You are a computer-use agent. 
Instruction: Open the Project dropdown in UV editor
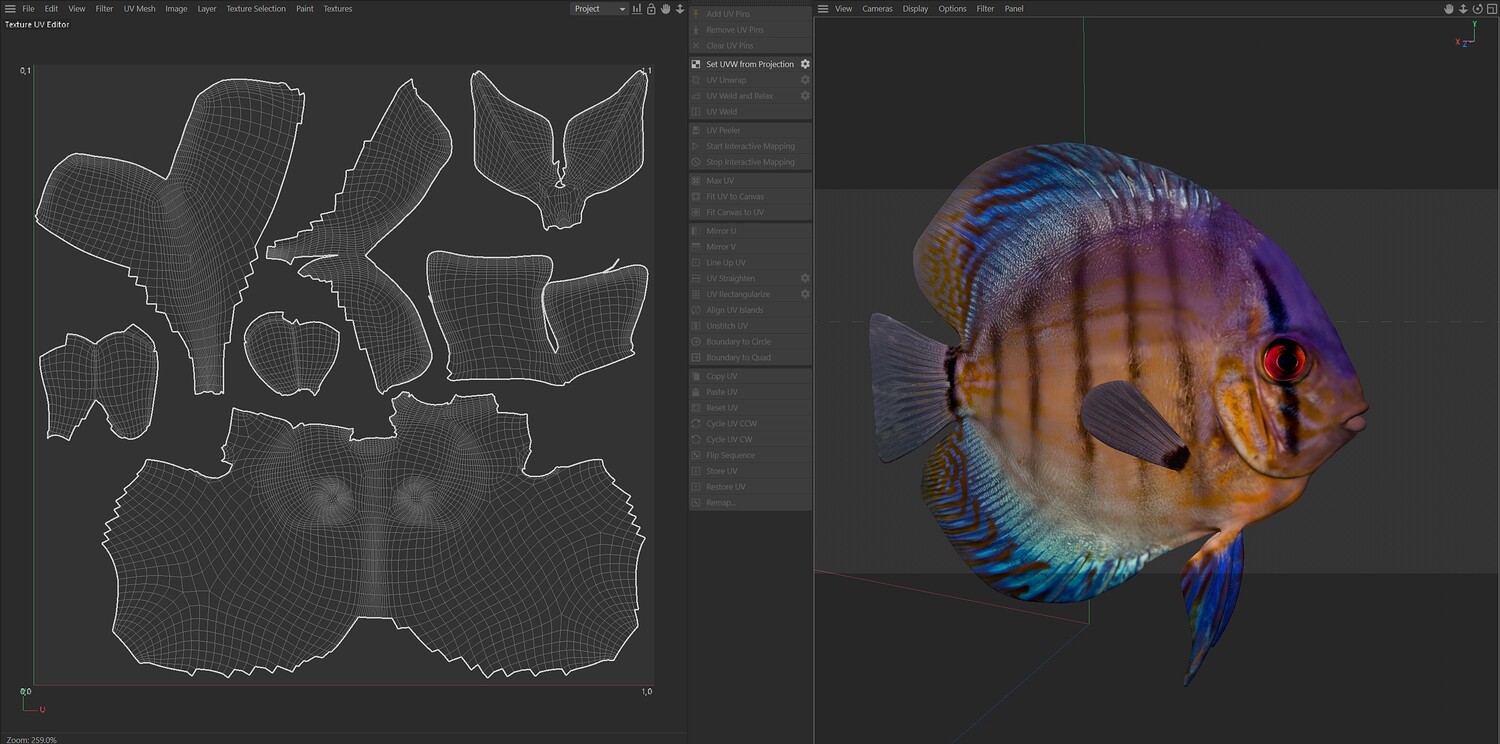pos(599,9)
